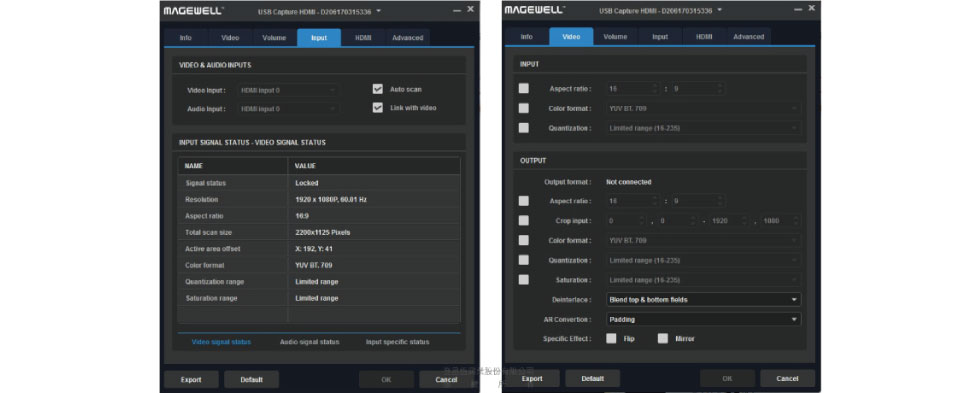Open device selector arrow in left window title
Image resolution: width=960 pixels, height=393 pixels.
378,11
